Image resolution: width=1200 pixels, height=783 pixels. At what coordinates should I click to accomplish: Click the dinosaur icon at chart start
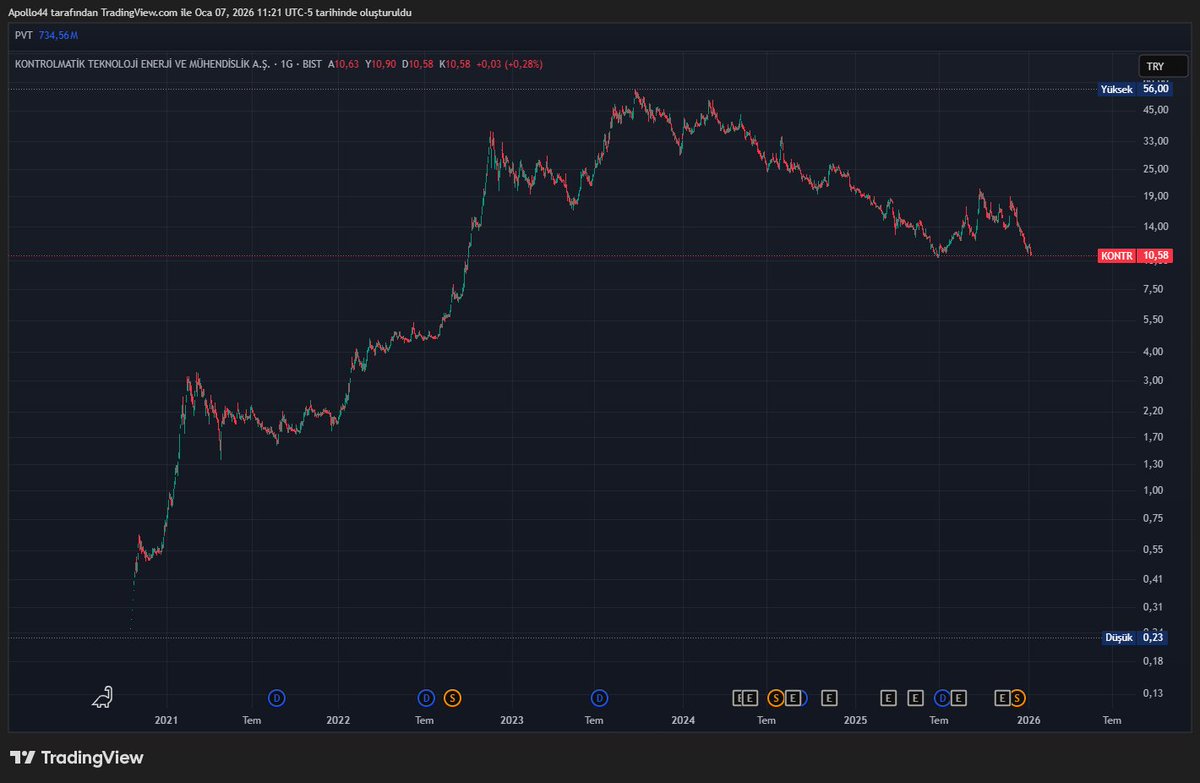pos(102,697)
